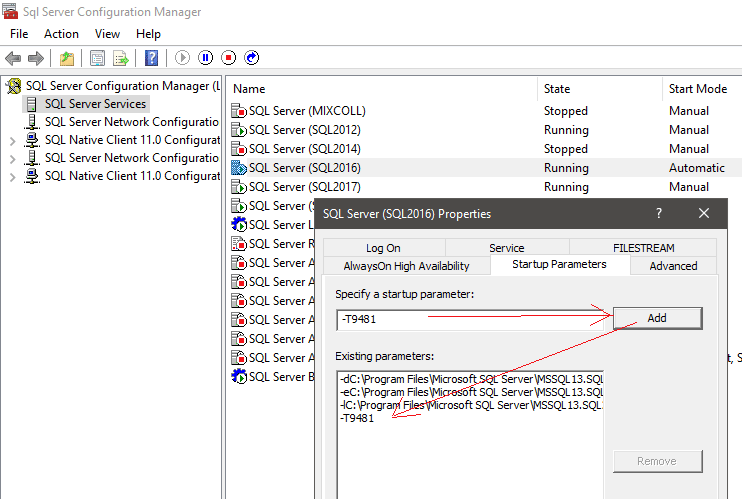
Task: Open the Help toolbar icon
Action: pyautogui.click(x=151, y=58)
